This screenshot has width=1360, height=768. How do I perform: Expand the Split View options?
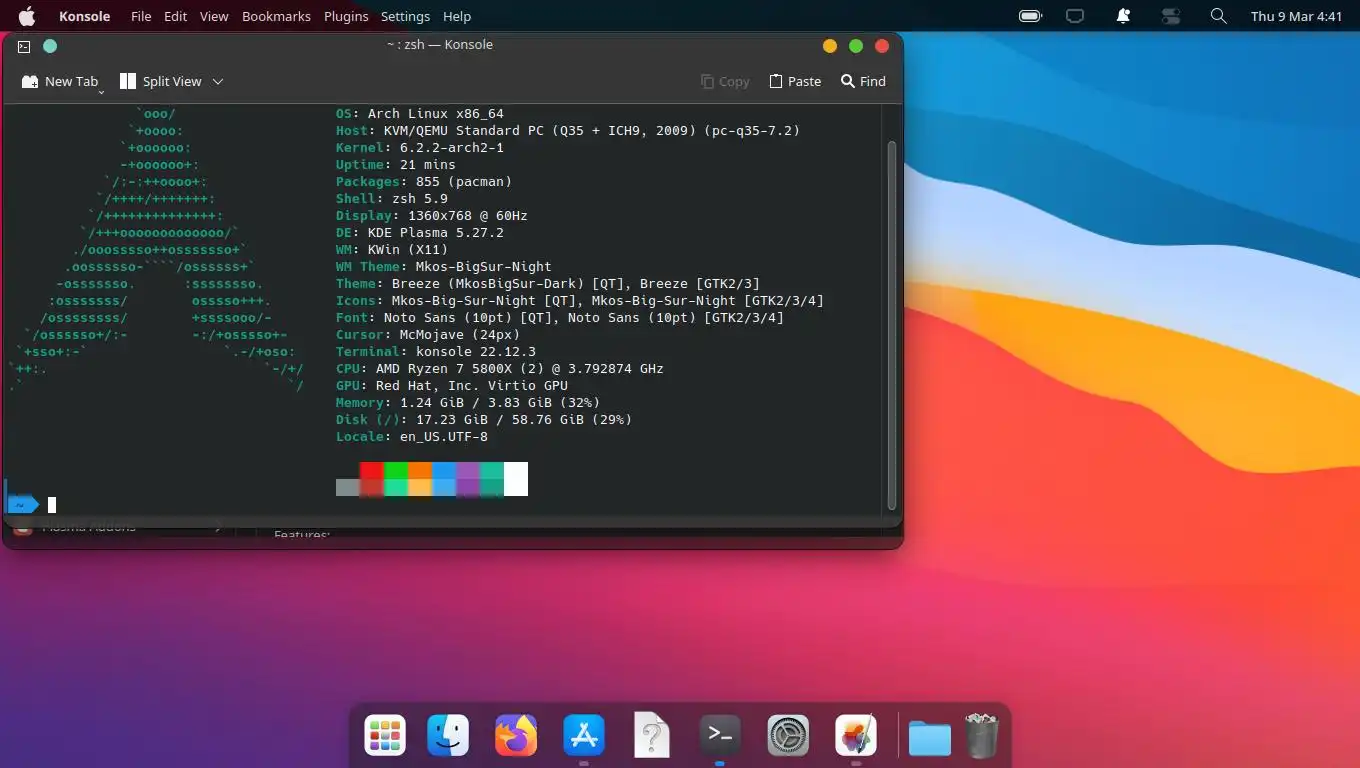pyautogui.click(x=218, y=82)
